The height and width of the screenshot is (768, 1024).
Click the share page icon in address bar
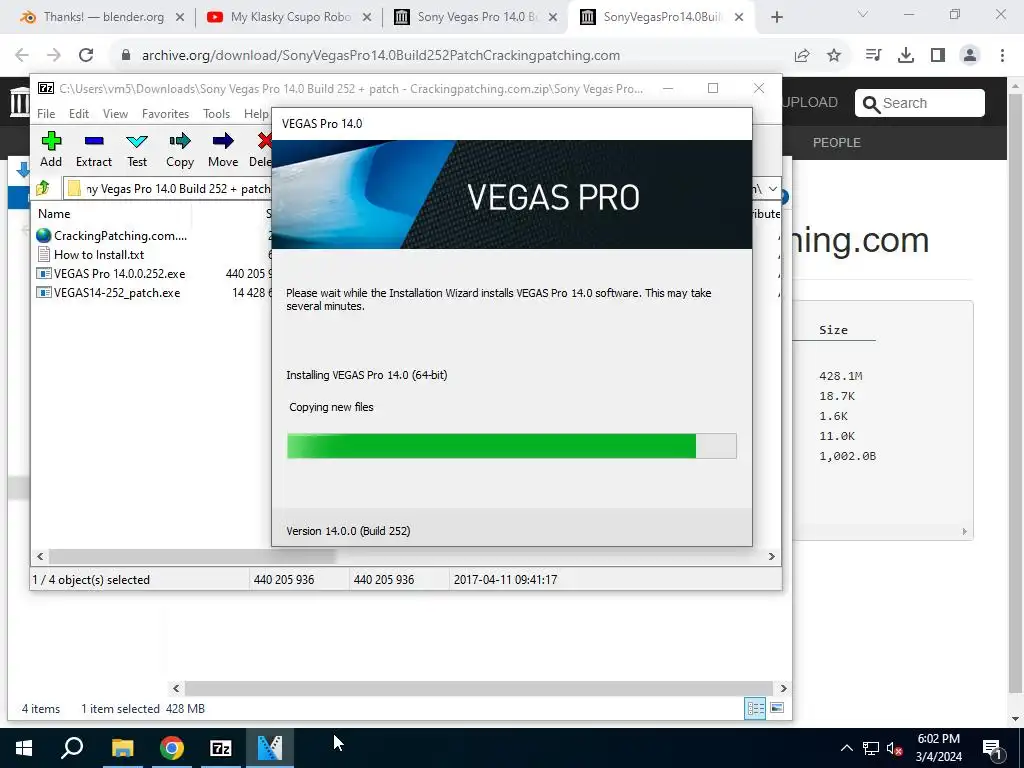pos(802,56)
